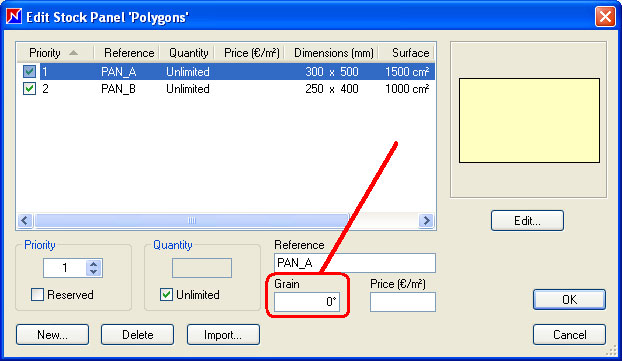Click the Reference field containing PAN_A
The height and width of the screenshot is (361, 622).
click(x=355, y=263)
